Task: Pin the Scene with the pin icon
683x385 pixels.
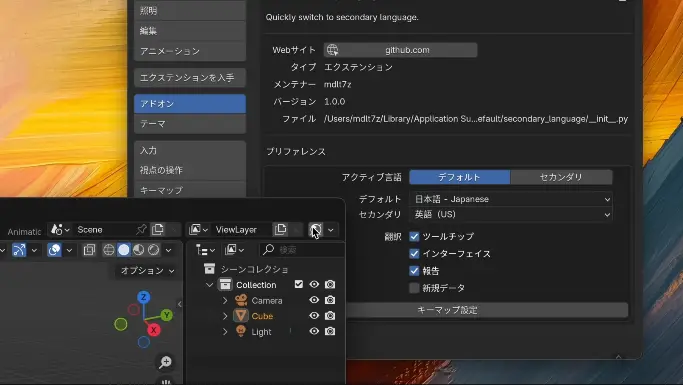Action: pyautogui.click(x=141, y=230)
